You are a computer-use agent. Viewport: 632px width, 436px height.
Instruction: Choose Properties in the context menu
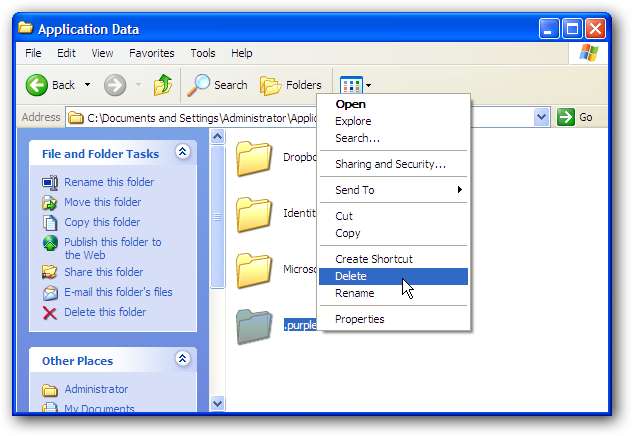click(x=393, y=319)
